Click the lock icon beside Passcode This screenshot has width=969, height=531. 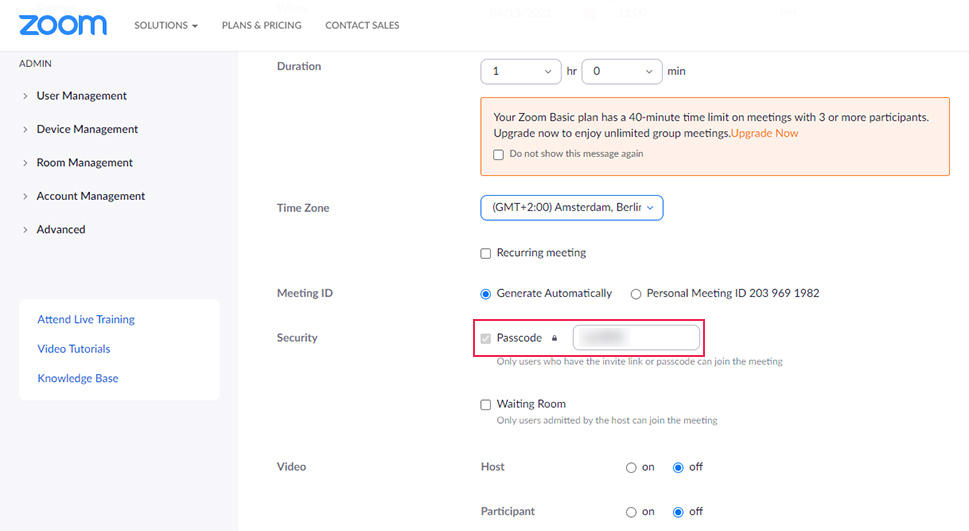pos(554,338)
